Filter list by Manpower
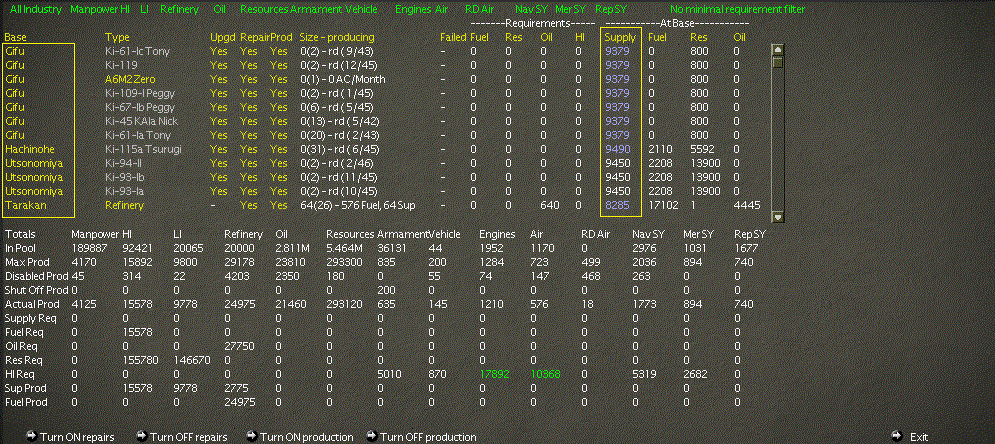Screen dimensions: 995x444 click(x=95, y=10)
